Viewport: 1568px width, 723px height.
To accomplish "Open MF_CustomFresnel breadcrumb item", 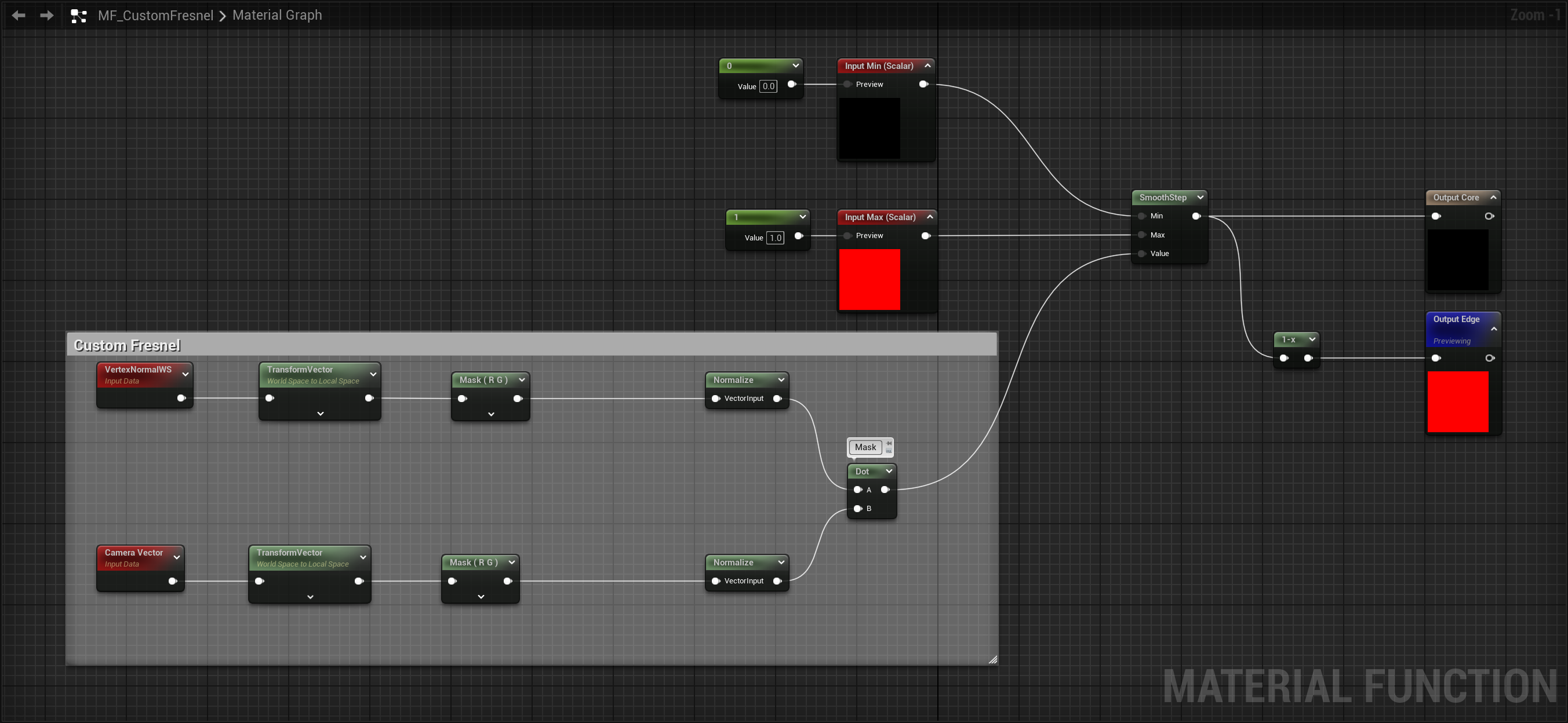I will (155, 15).
